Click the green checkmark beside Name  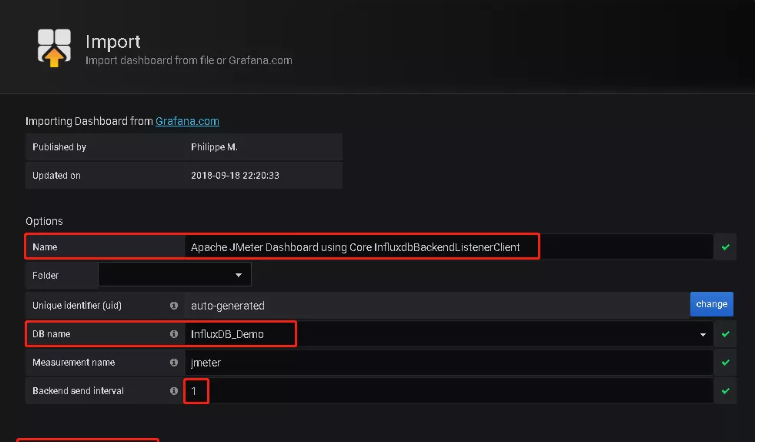[726, 247]
